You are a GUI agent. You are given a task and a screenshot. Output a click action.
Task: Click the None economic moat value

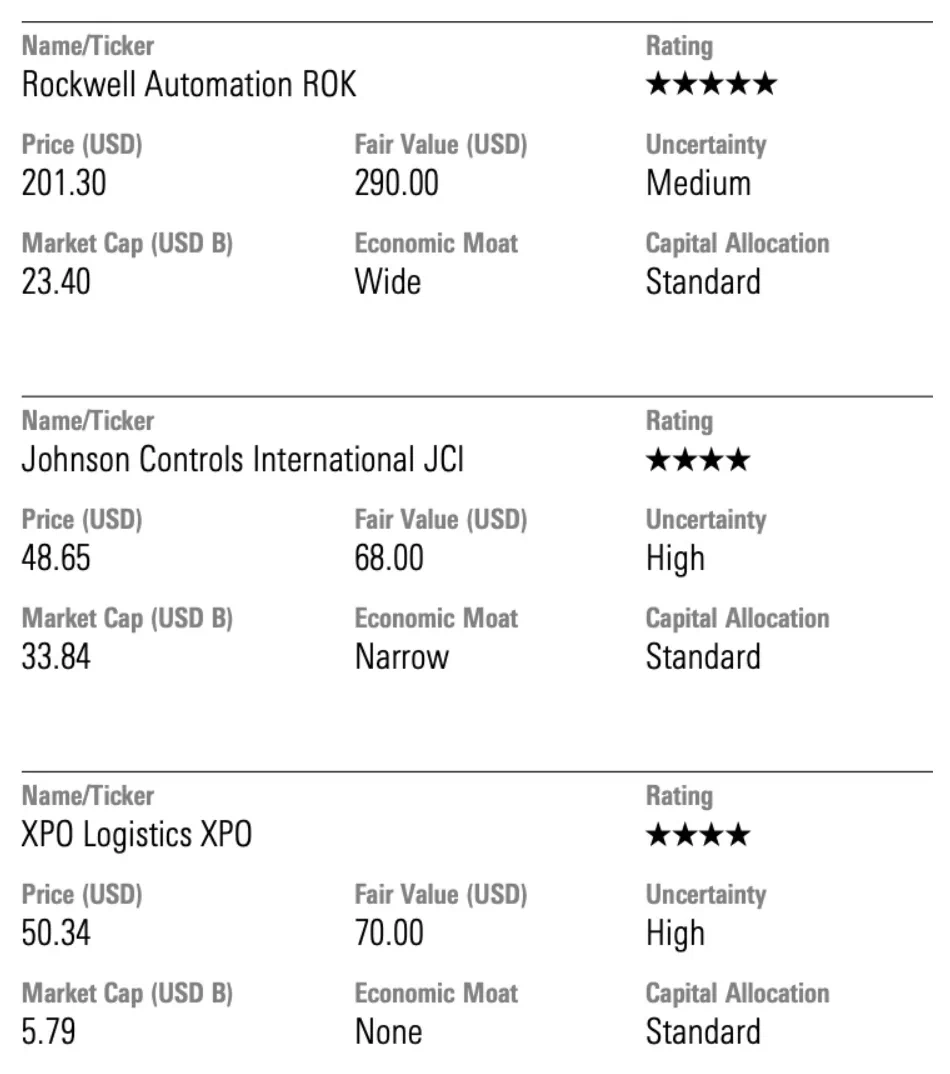[x=388, y=1031]
